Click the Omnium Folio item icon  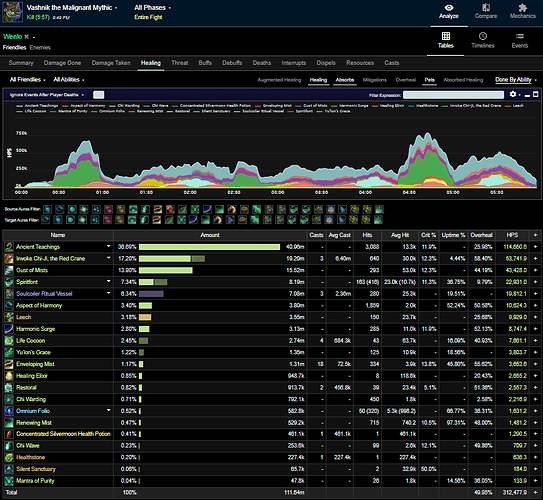(x=9, y=411)
